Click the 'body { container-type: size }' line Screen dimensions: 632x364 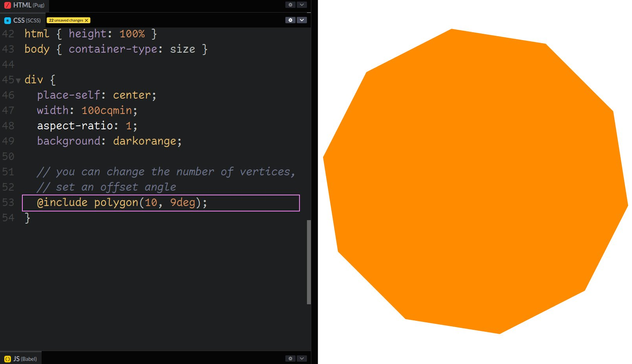coord(116,49)
